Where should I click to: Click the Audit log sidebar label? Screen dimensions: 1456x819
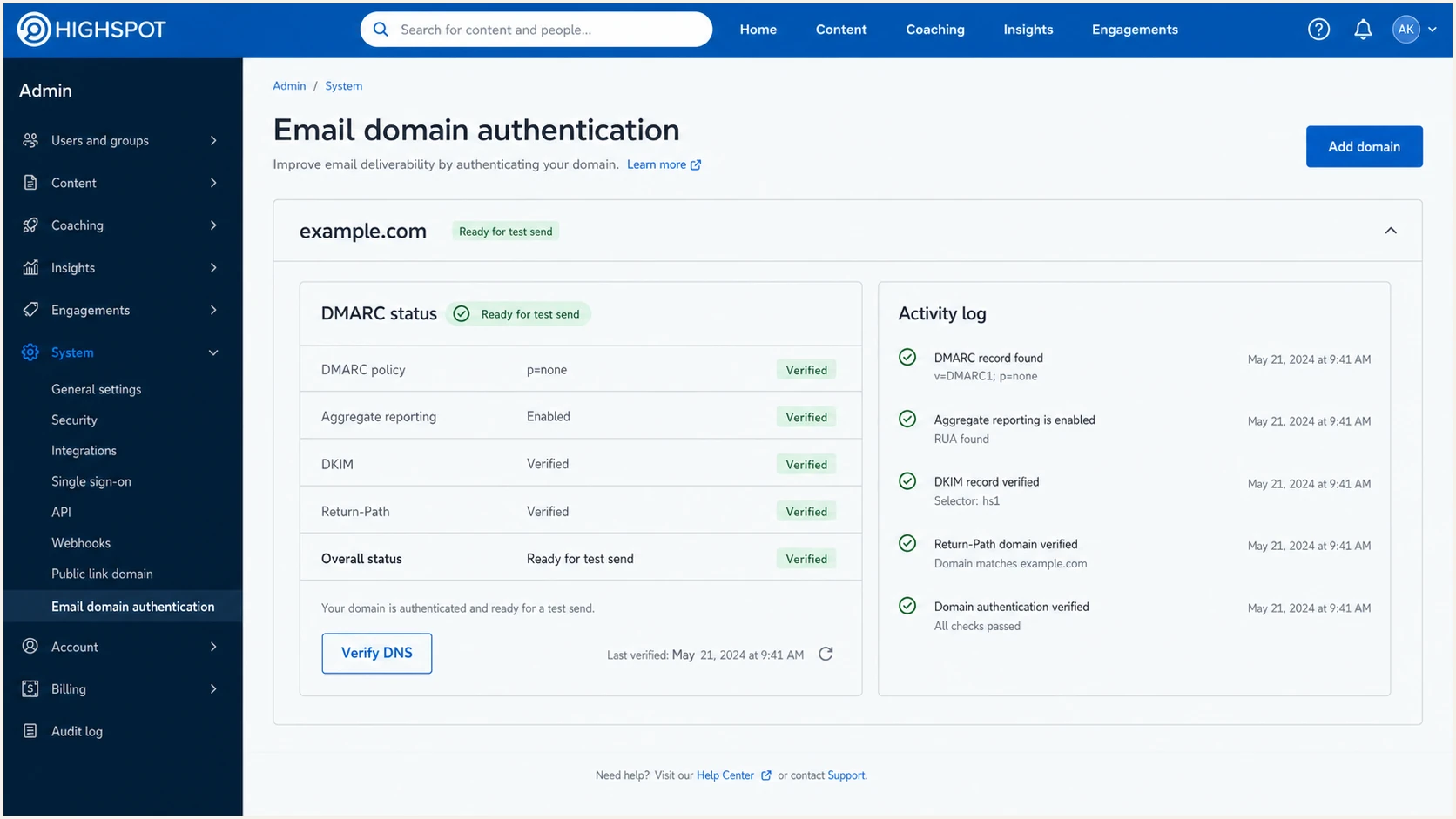click(x=77, y=731)
